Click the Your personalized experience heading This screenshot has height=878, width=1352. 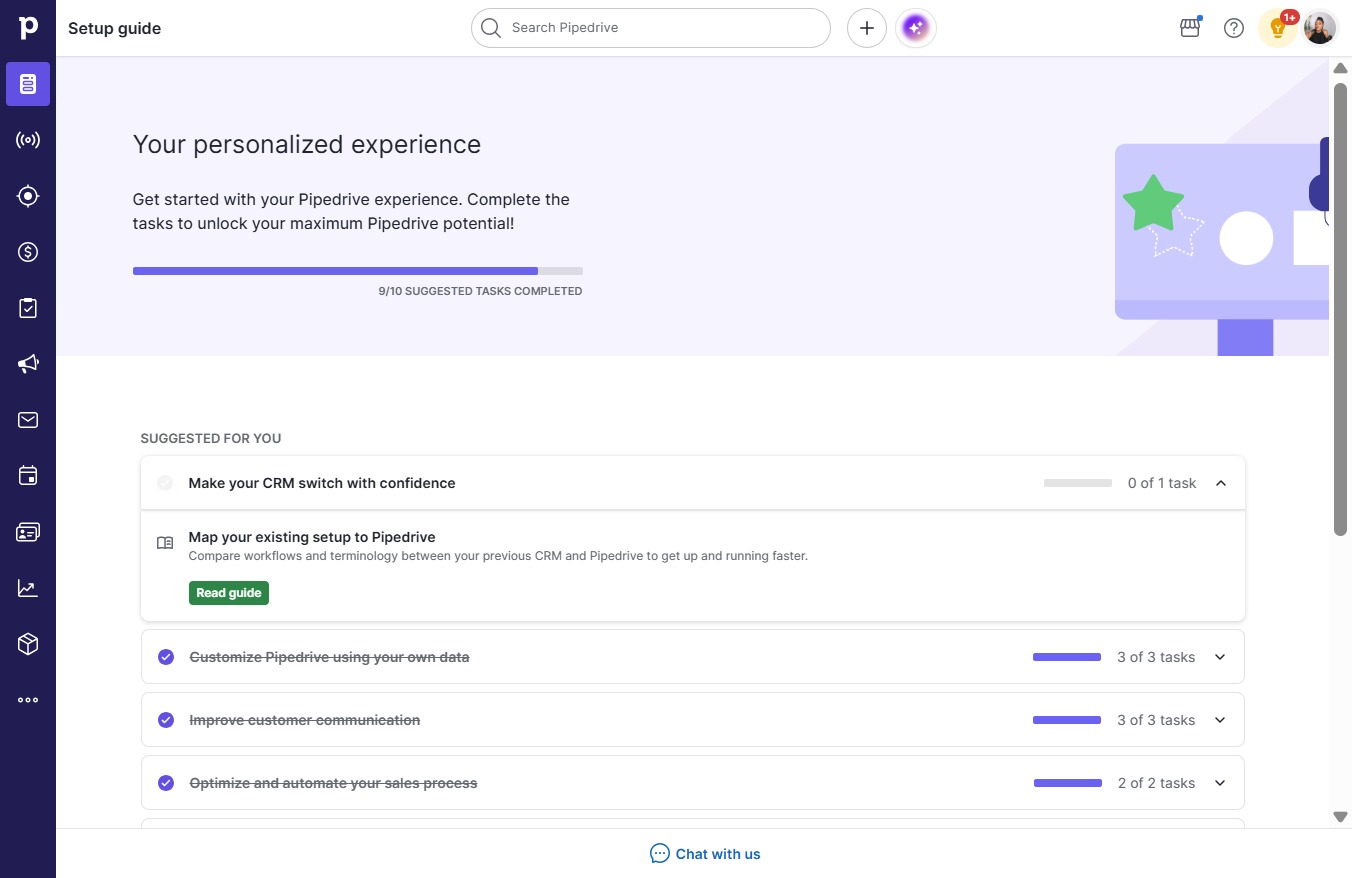point(307,145)
